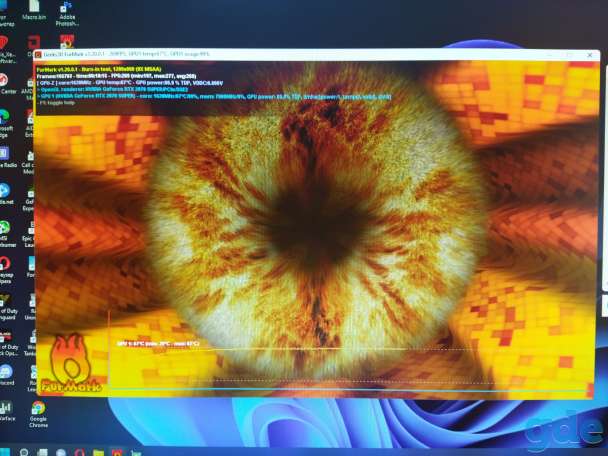The image size is (608, 456).
Task: Select the Macro.bin file on desktop
Action: coord(34,10)
